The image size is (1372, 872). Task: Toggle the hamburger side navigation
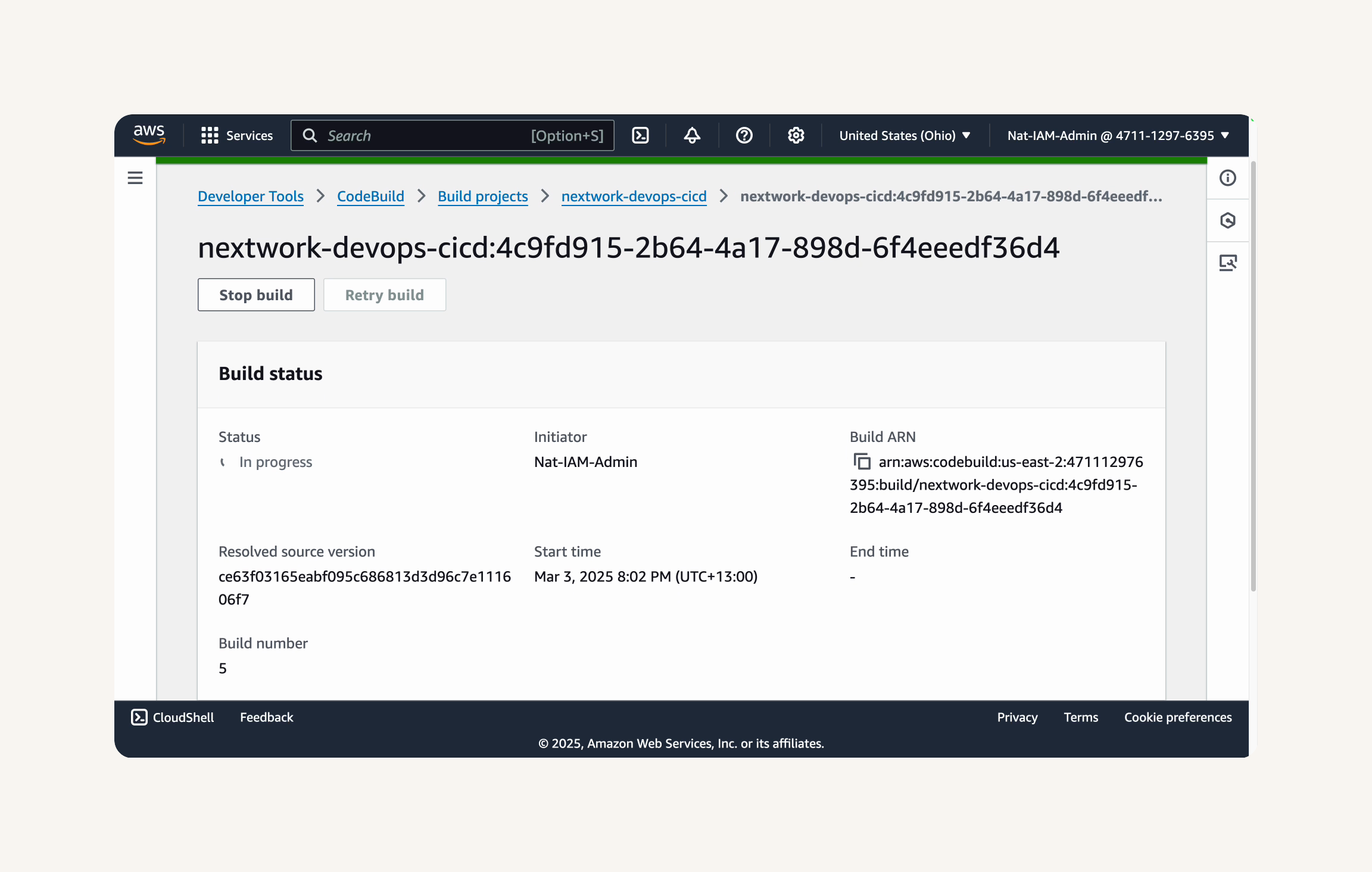click(135, 177)
